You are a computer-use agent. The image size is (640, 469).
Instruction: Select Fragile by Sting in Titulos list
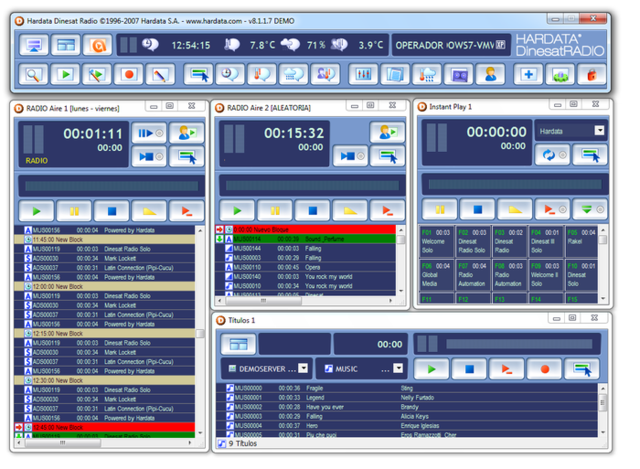[x=406, y=388]
